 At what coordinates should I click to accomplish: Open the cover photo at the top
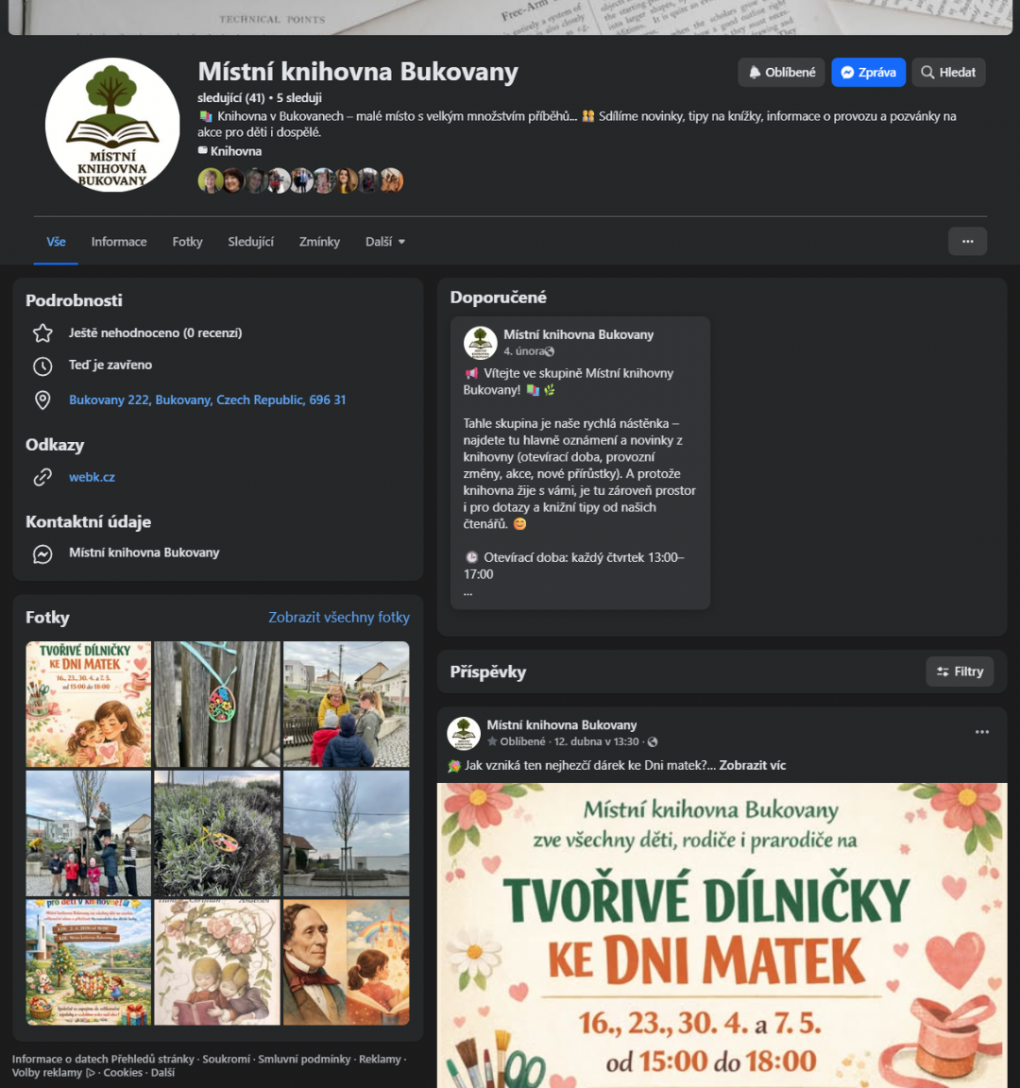pyautogui.click(x=510, y=17)
